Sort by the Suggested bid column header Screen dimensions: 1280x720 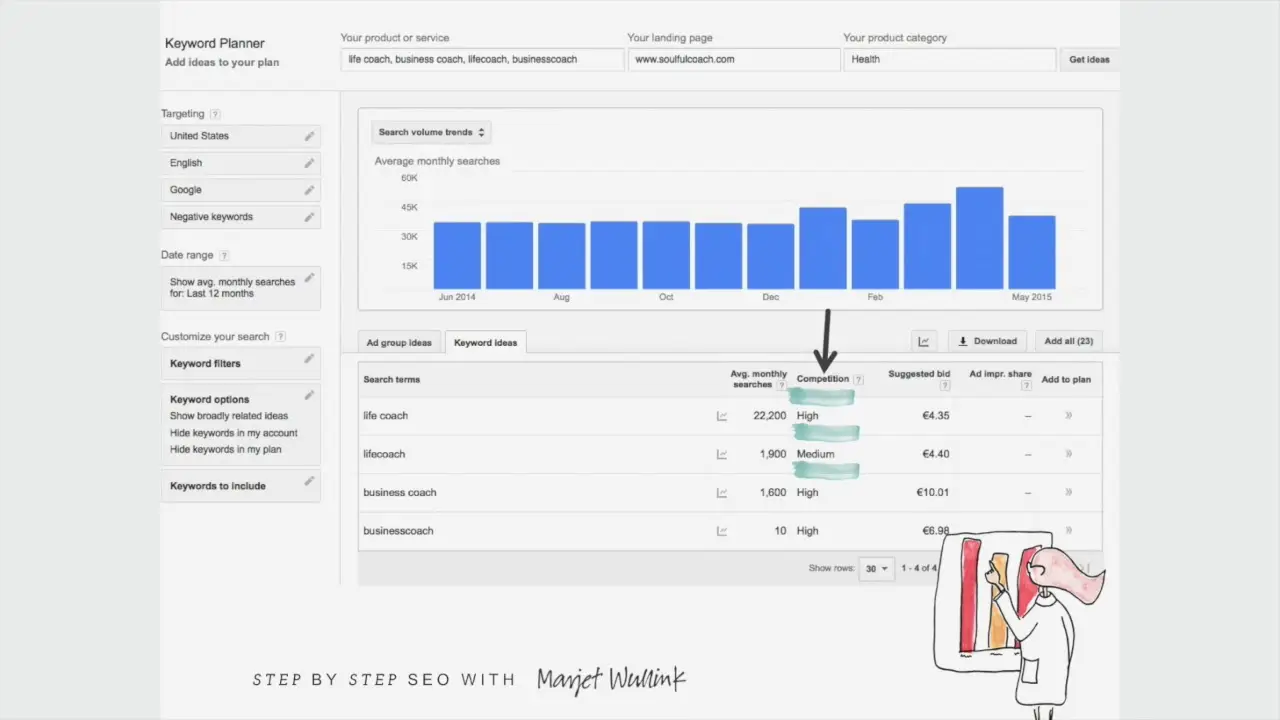click(x=919, y=374)
